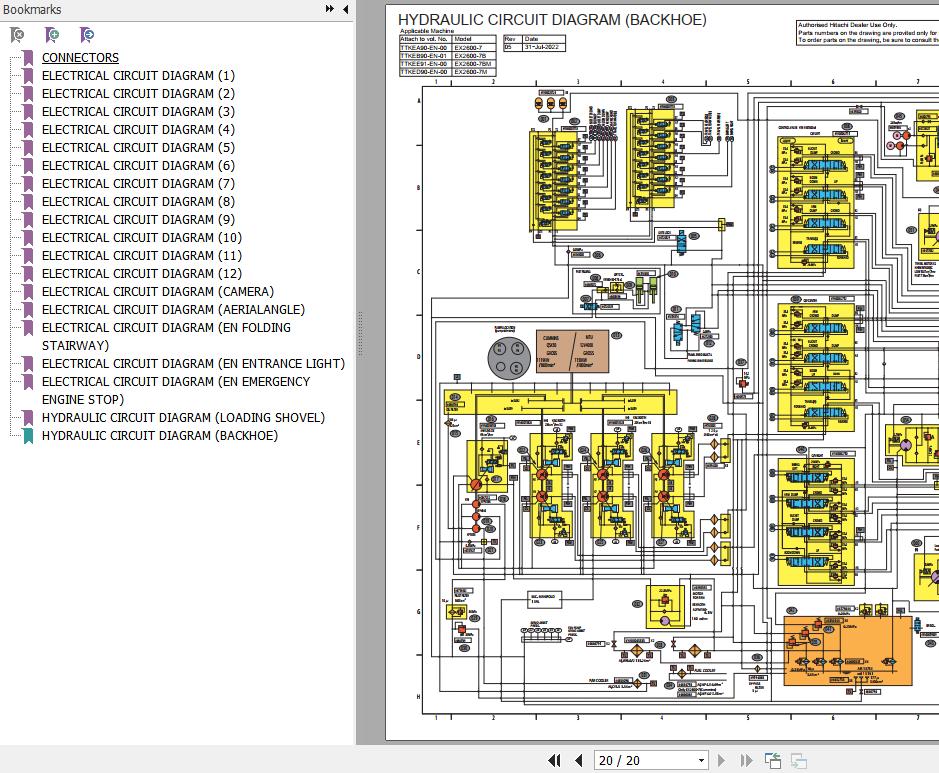
Task: Collapse the Bookmarks panel with left arrow
Action: 346,9
